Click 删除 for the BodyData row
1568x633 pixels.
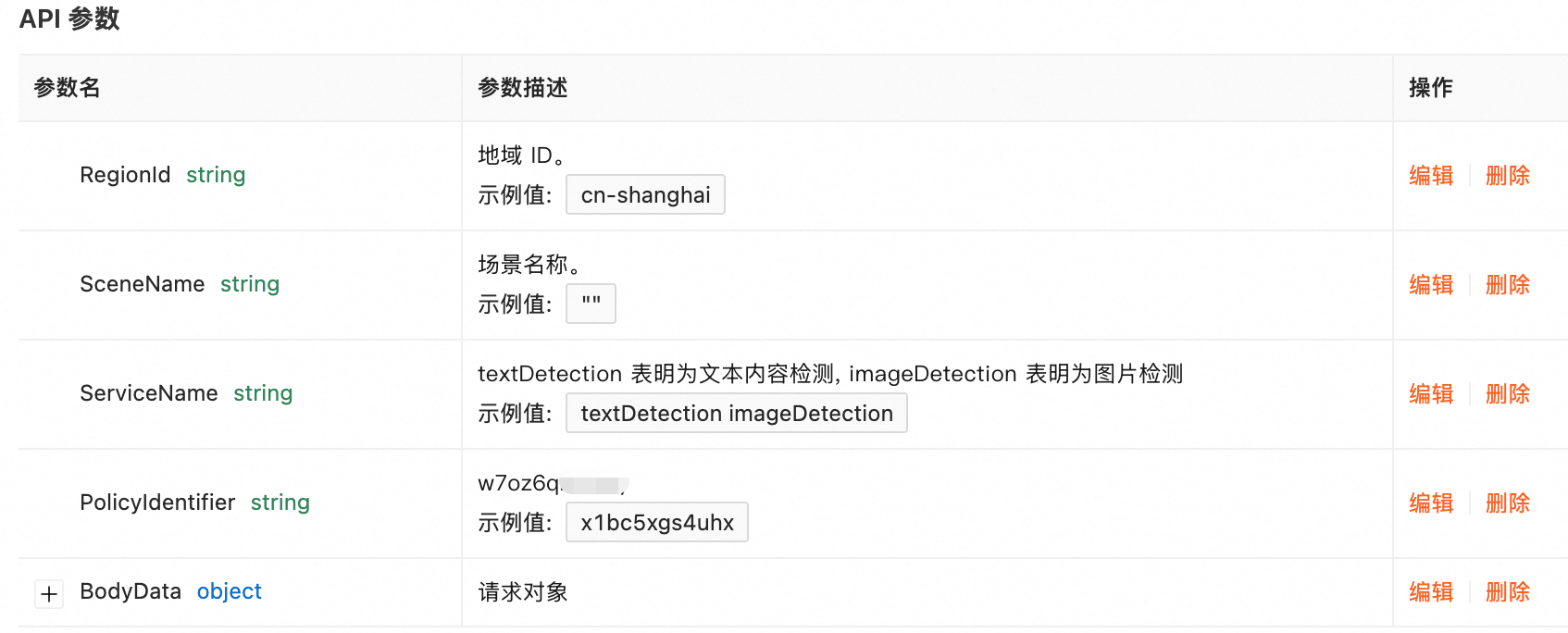pos(1507,592)
